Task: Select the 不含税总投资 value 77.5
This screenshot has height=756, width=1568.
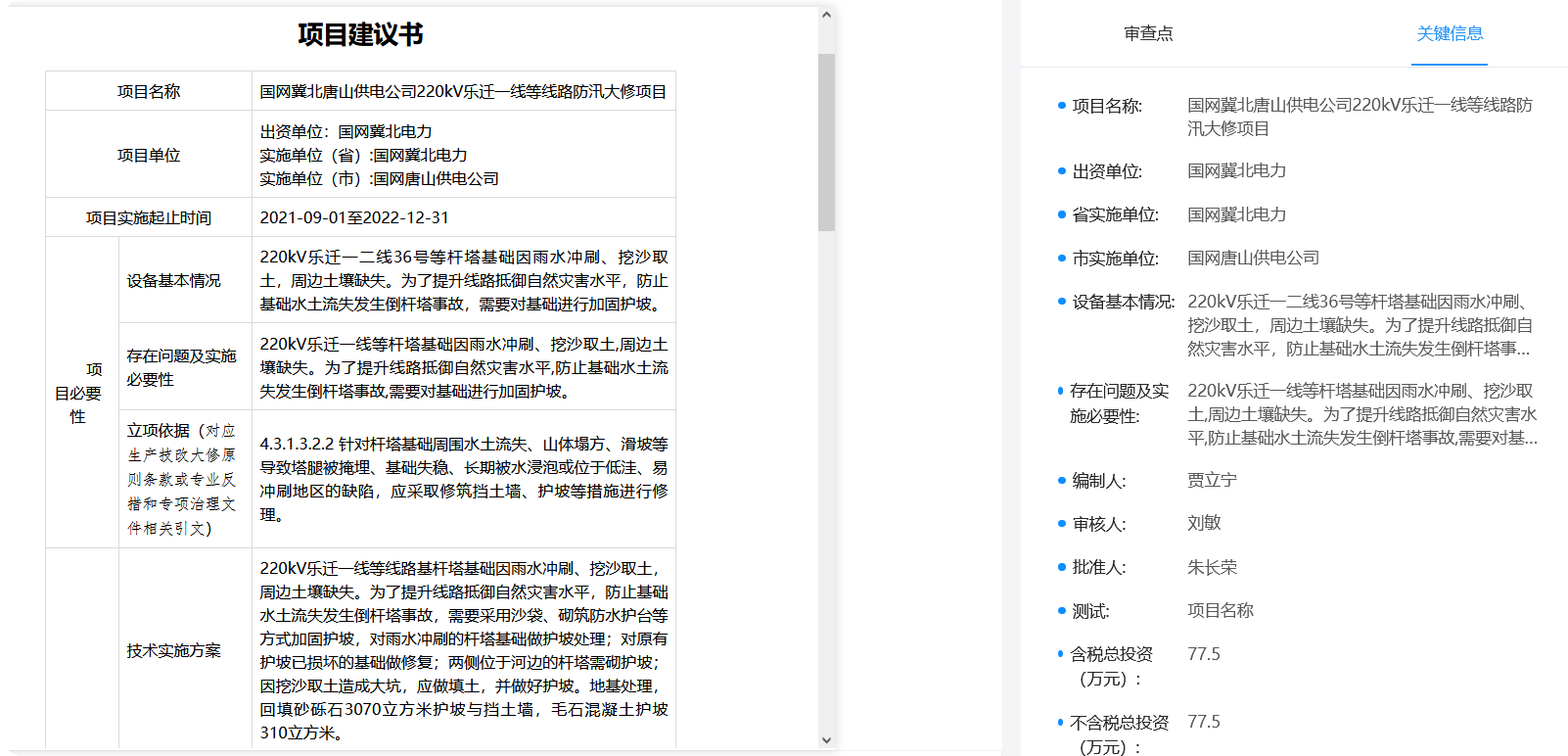Action: (x=1204, y=722)
